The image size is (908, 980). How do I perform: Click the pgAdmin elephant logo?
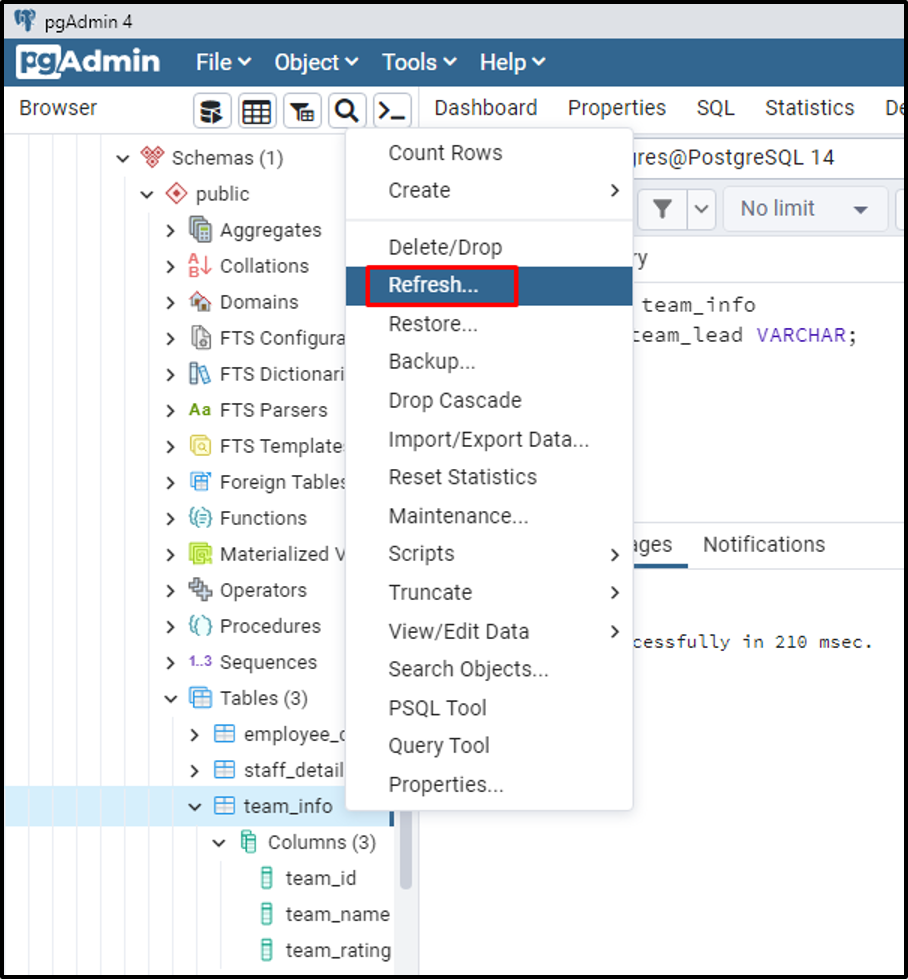pos(83,61)
